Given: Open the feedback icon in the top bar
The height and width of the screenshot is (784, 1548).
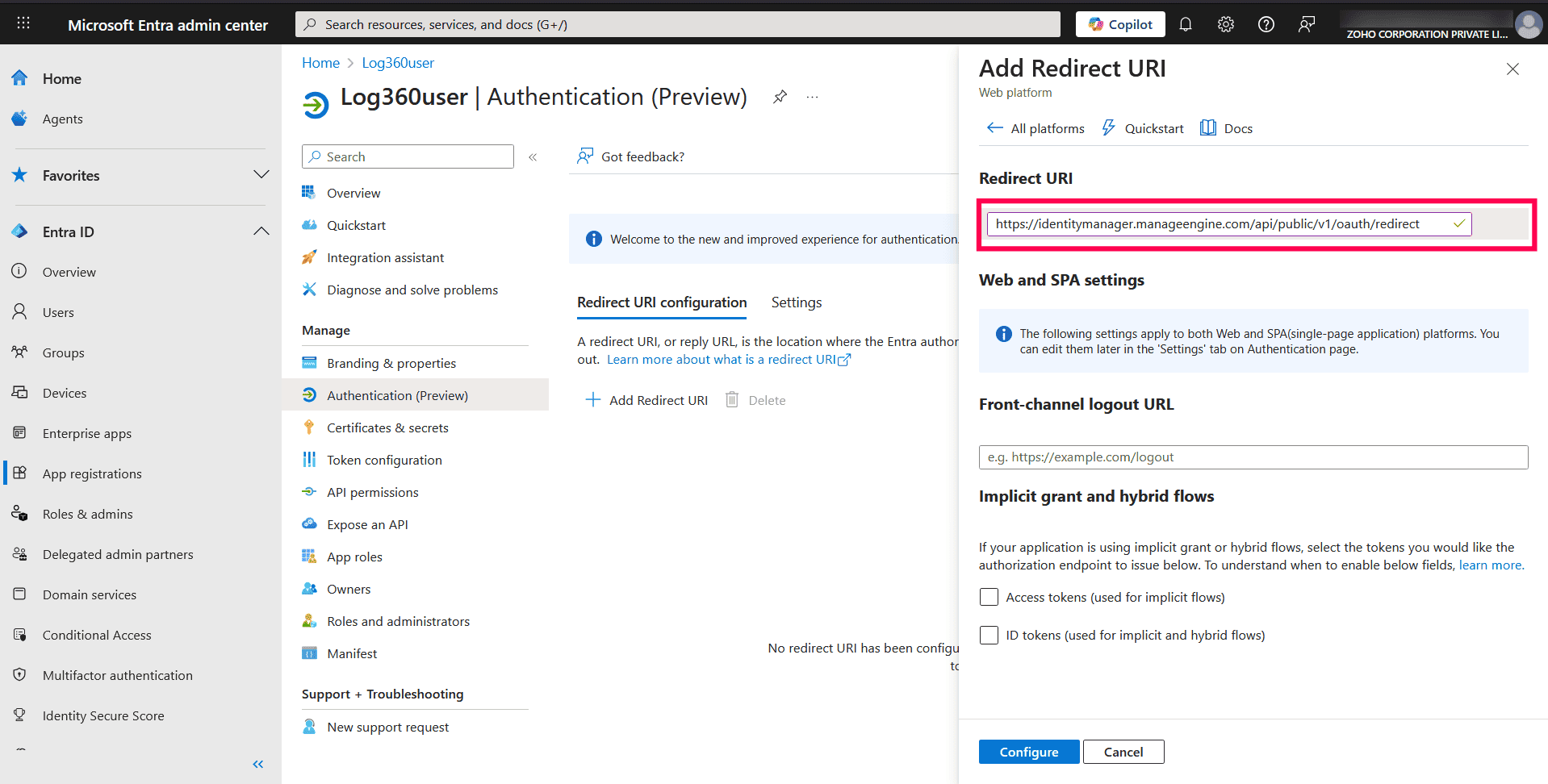Looking at the screenshot, I should point(1306,23).
